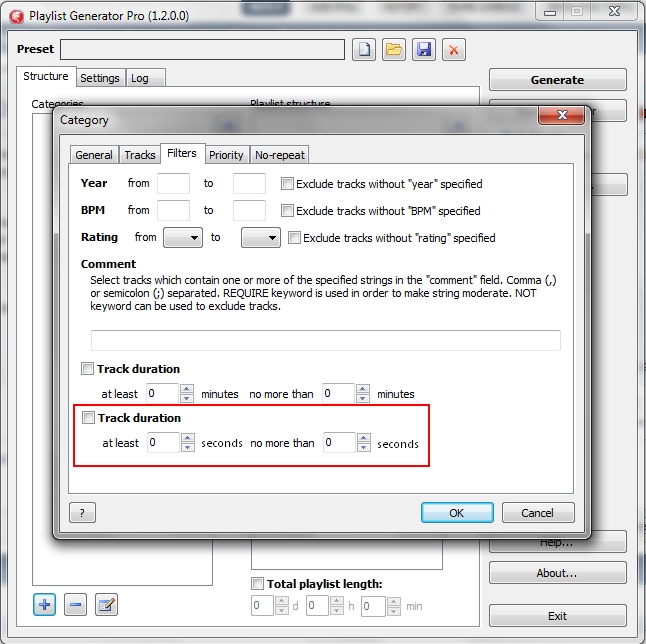Viewport: 646px width, 644px height.
Task: Toggle Exclude tracks without "rating" specified
Action: [x=294, y=237]
